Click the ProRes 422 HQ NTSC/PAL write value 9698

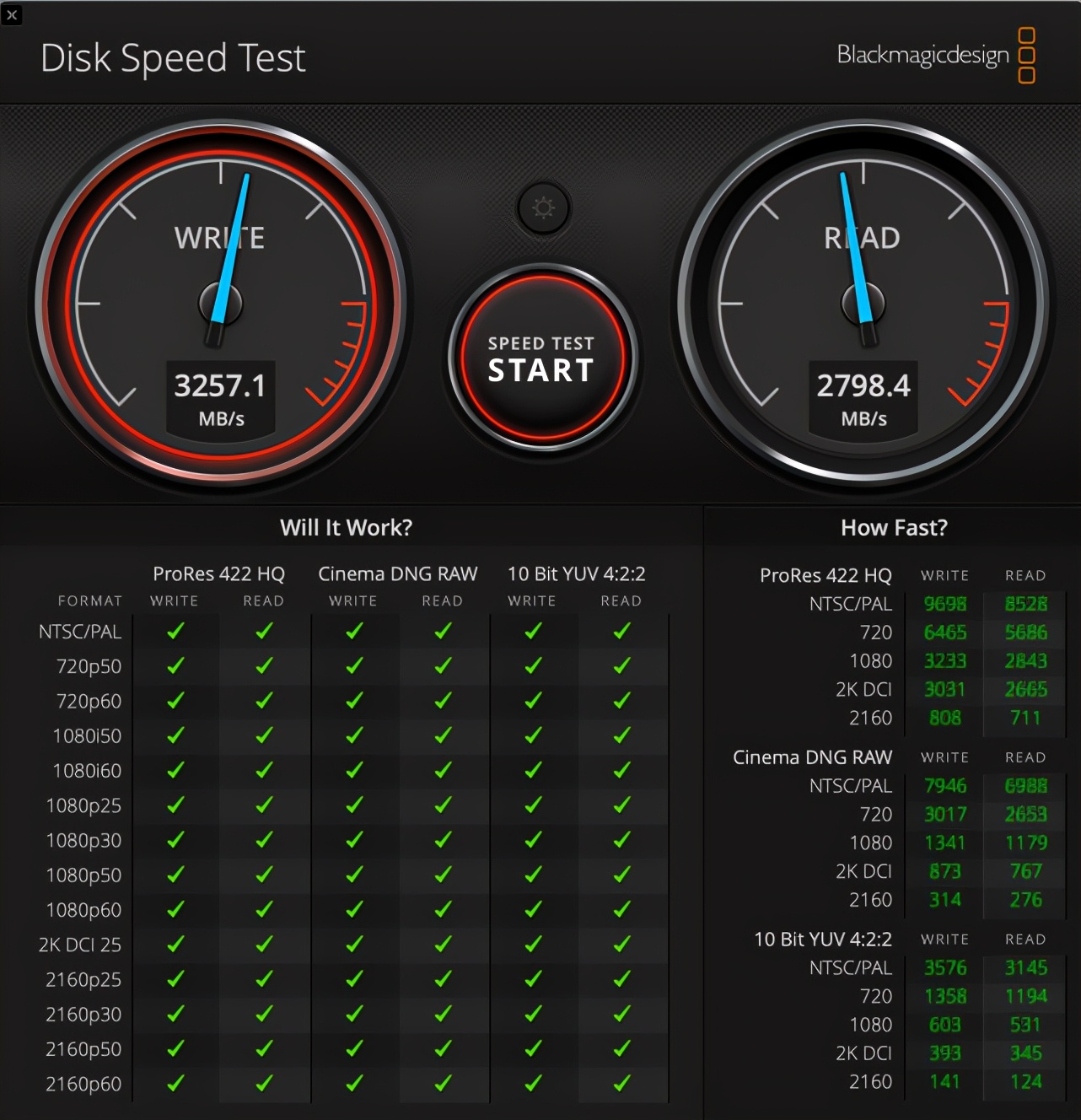[x=945, y=604]
